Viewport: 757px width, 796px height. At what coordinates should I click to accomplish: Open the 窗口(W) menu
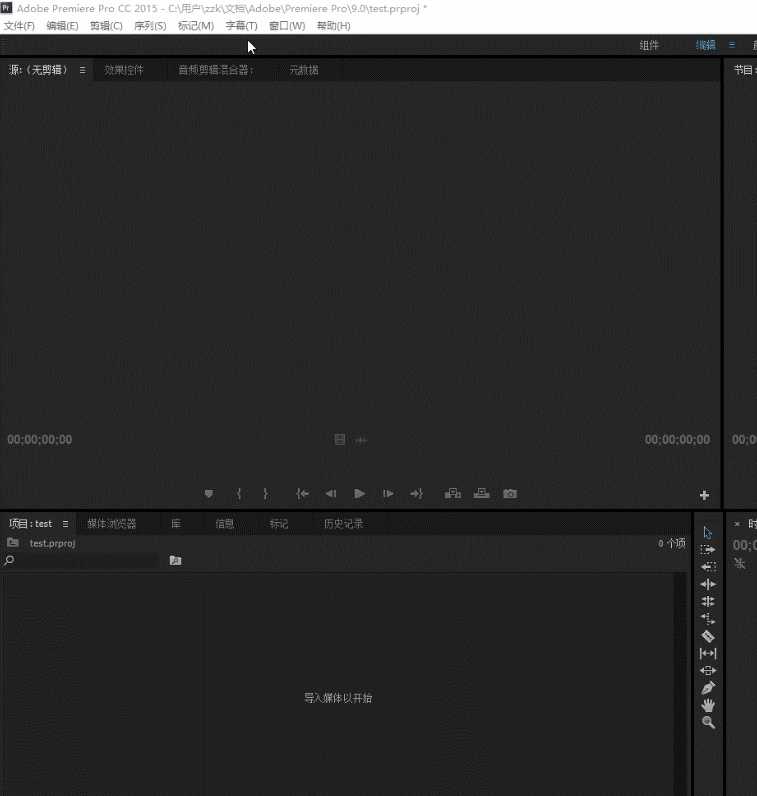pyautogui.click(x=287, y=26)
